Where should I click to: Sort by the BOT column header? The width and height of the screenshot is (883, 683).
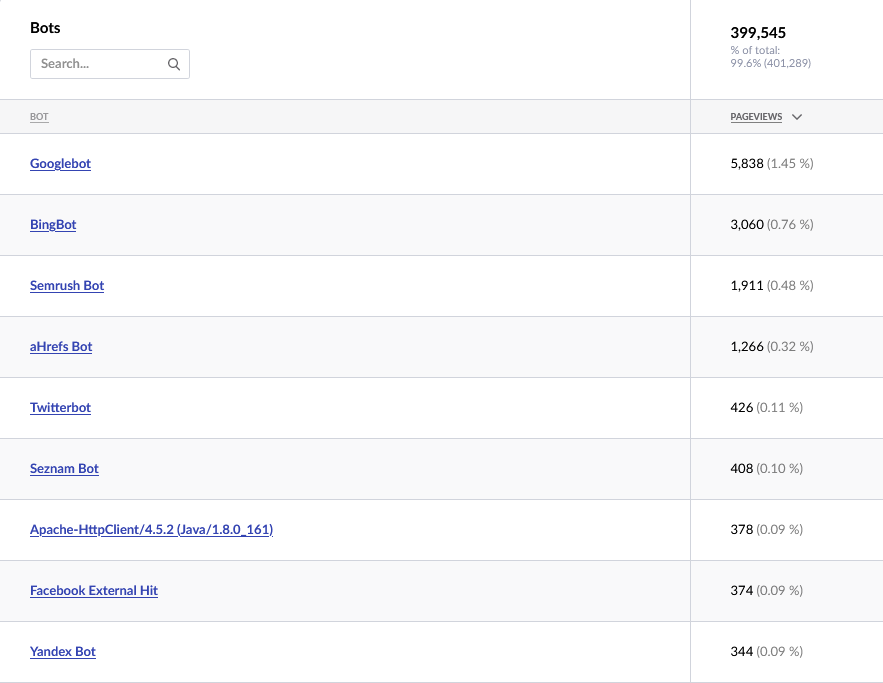click(39, 117)
